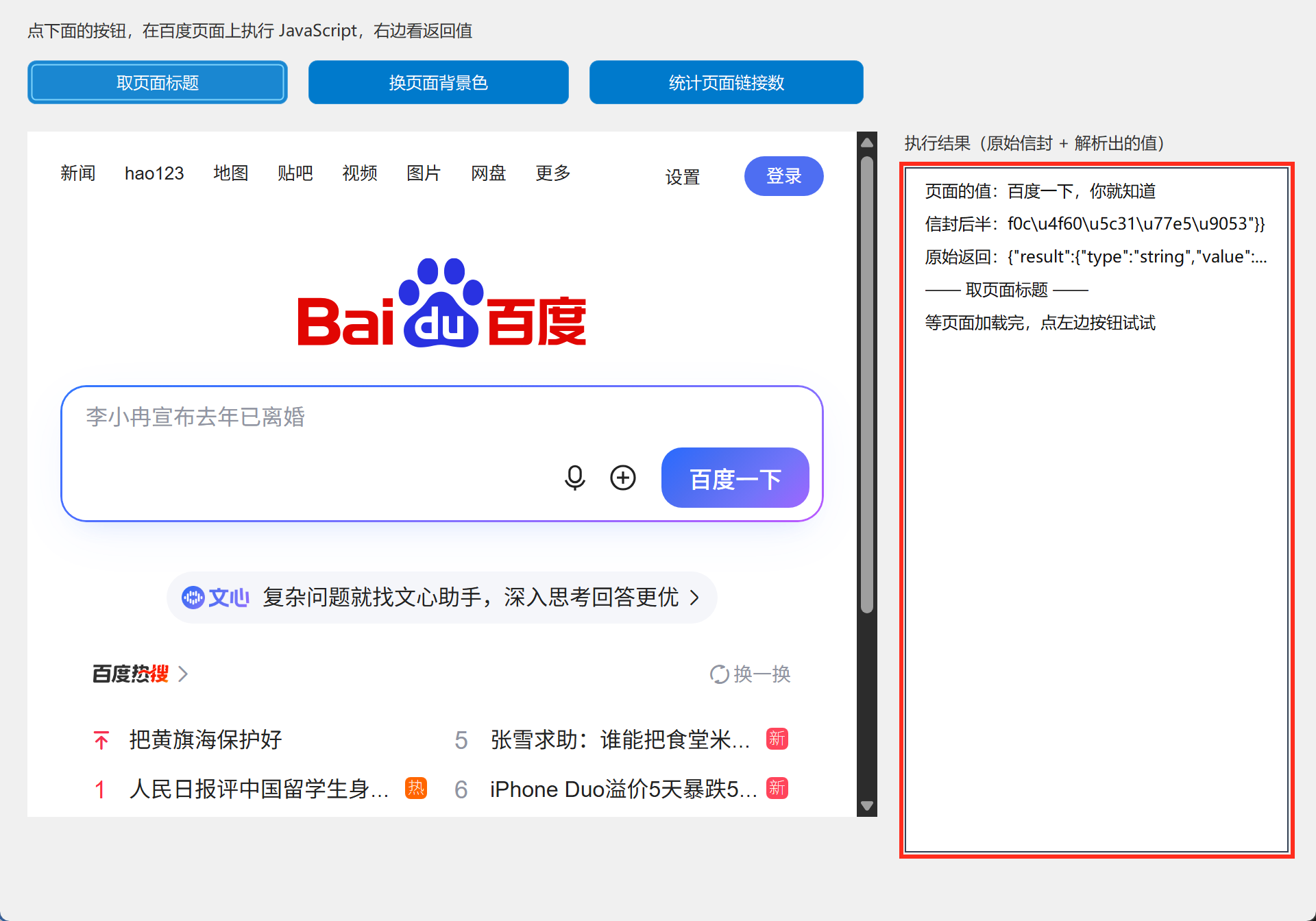Click the refresh icon beside 换一换
Screen dimensions: 1316x921
[719, 674]
